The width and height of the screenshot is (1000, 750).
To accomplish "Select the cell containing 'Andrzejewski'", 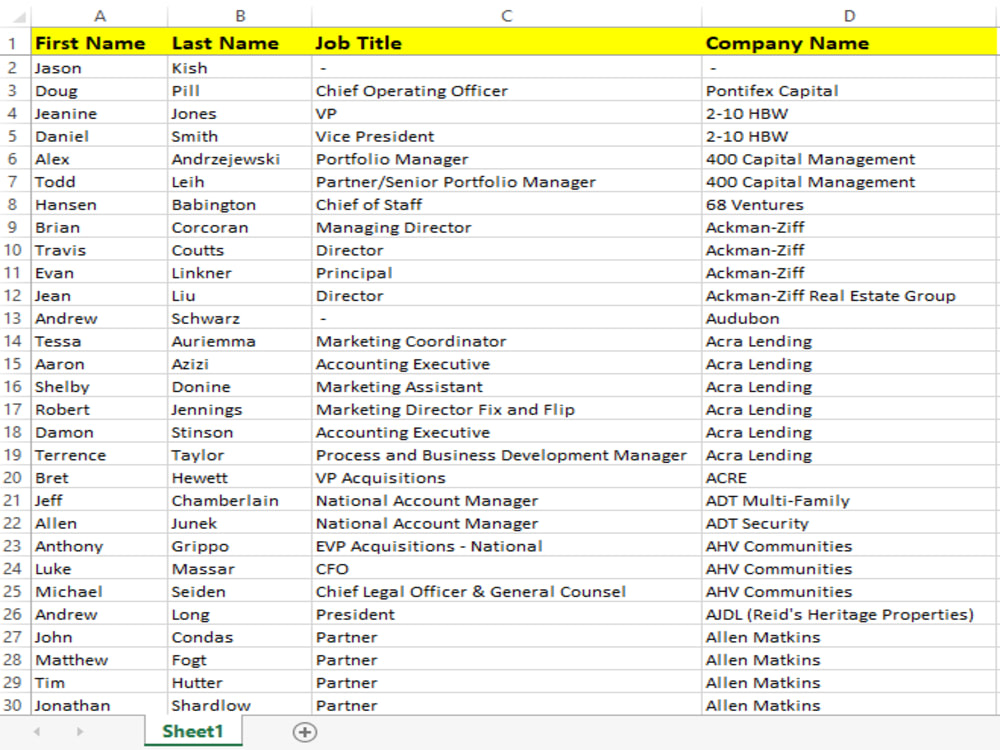I will coord(240,159).
